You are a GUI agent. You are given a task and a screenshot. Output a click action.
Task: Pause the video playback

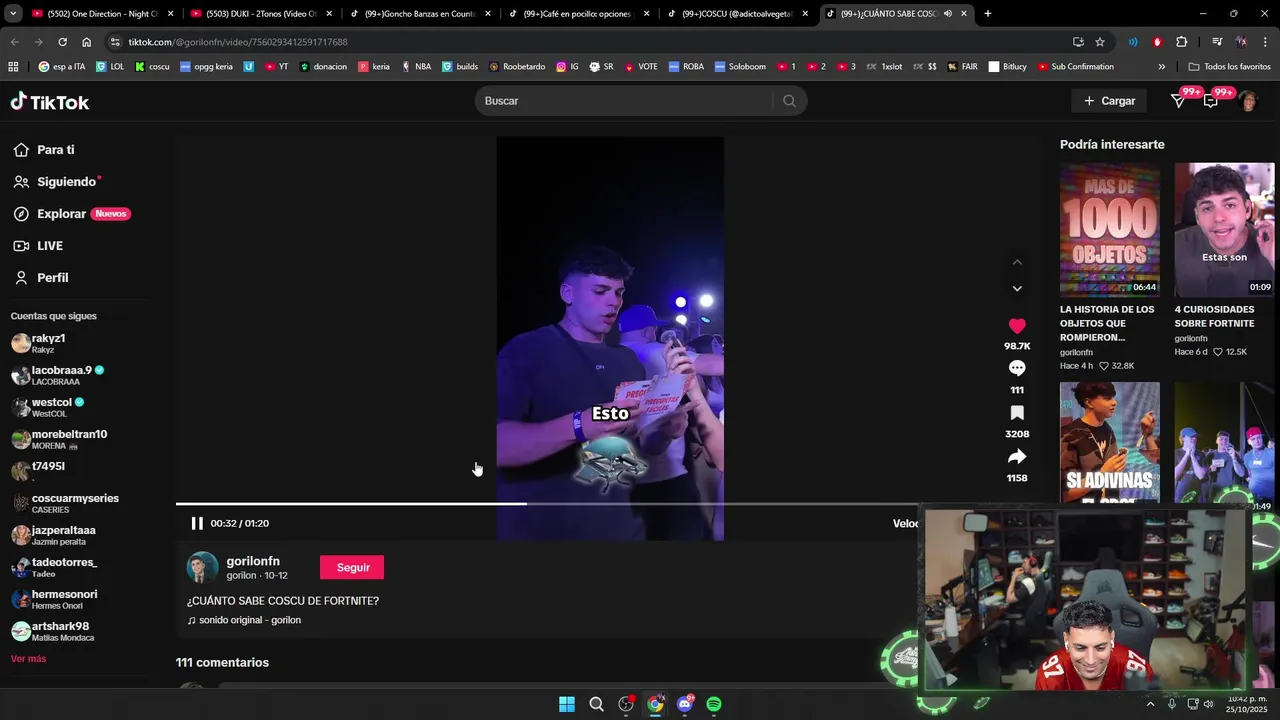(197, 523)
